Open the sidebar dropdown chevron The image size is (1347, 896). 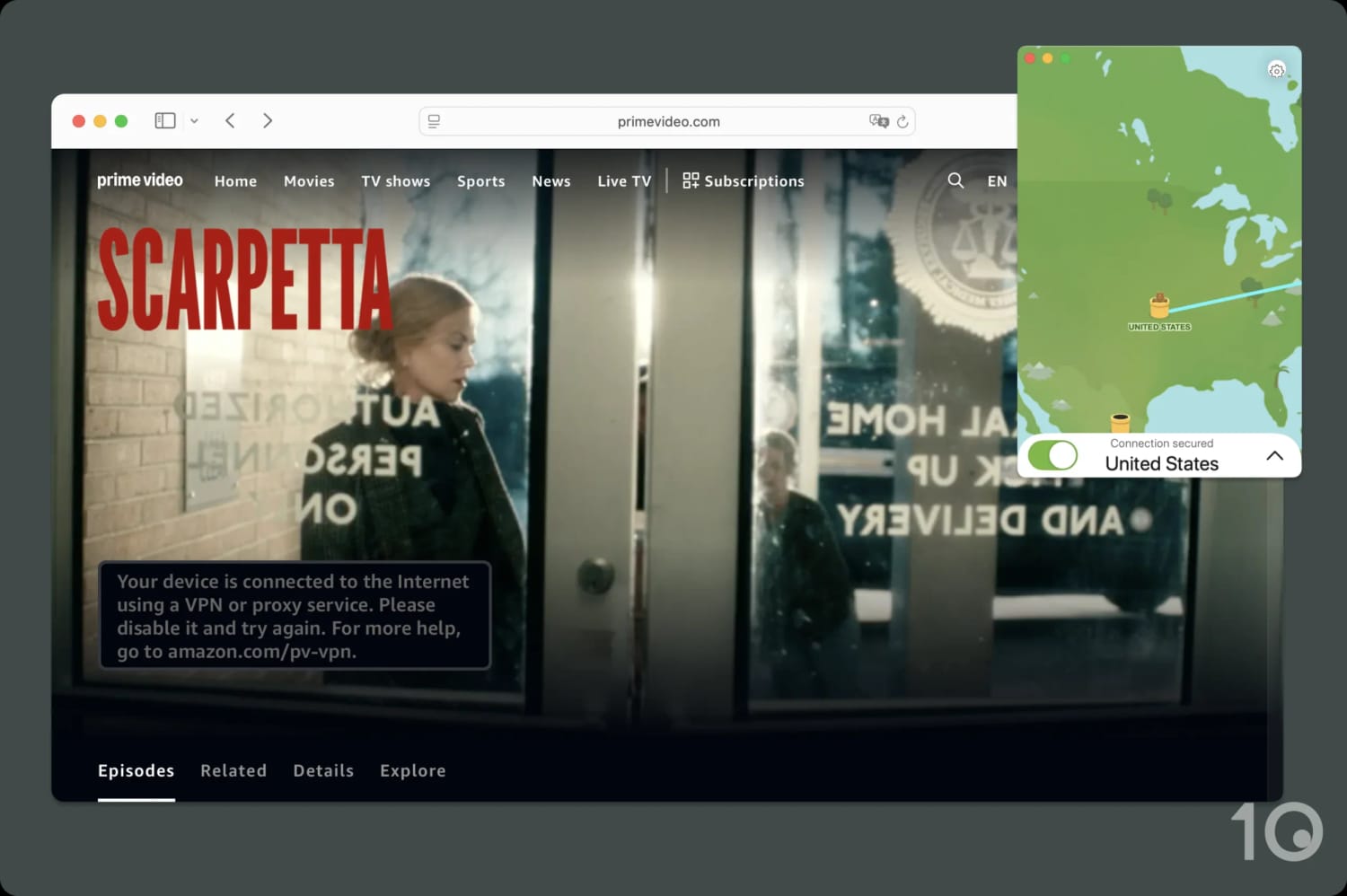click(x=194, y=119)
